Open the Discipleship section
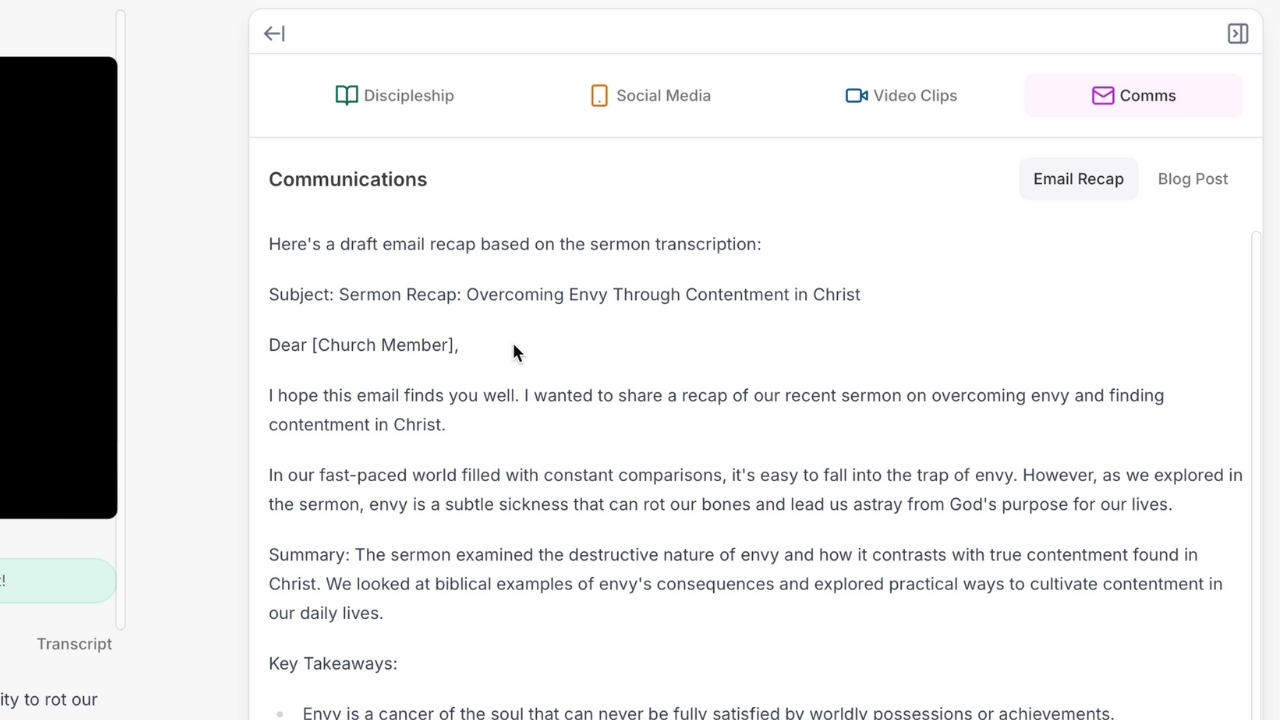This screenshot has height=720, width=1280. point(395,95)
